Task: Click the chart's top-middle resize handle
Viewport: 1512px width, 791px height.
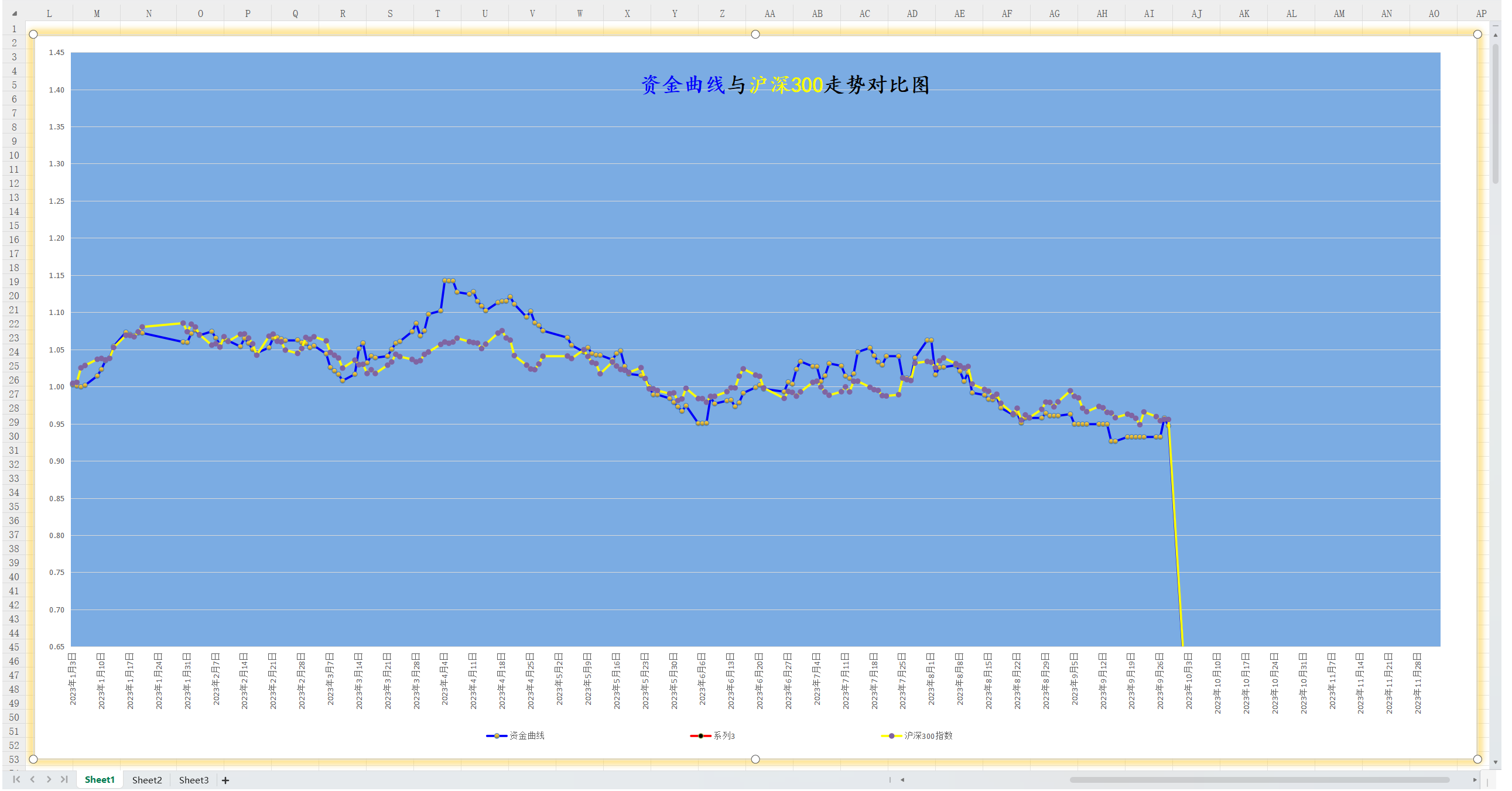Action: (755, 34)
